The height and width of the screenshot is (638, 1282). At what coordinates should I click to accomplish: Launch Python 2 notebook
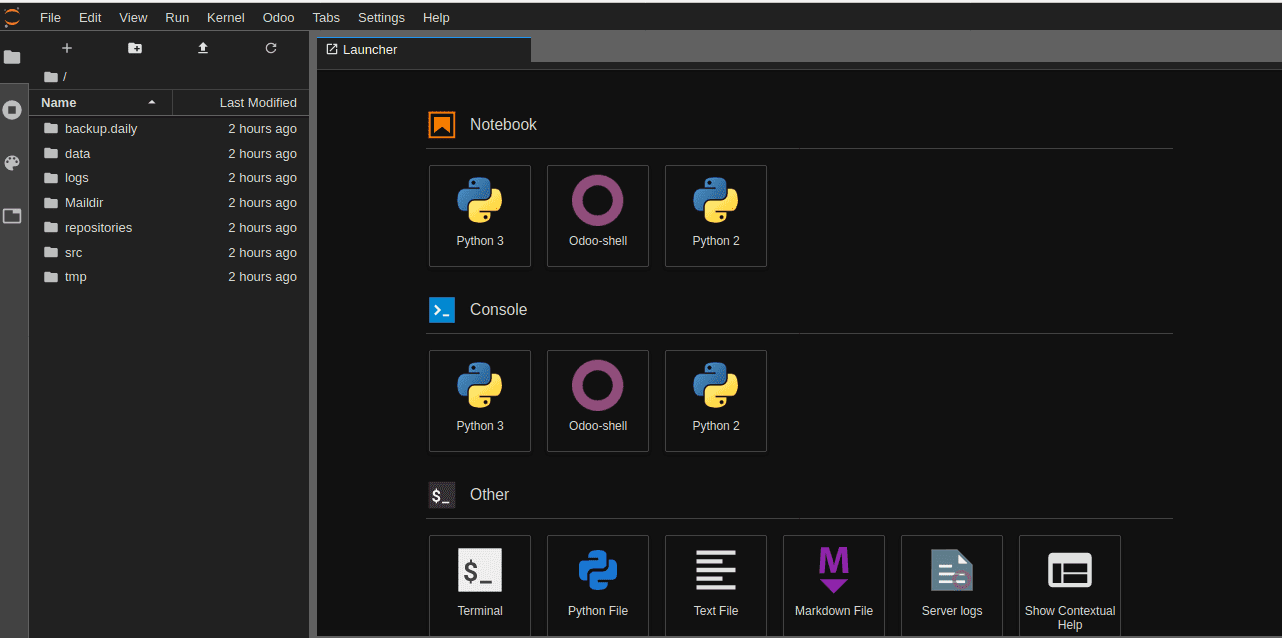tap(716, 216)
